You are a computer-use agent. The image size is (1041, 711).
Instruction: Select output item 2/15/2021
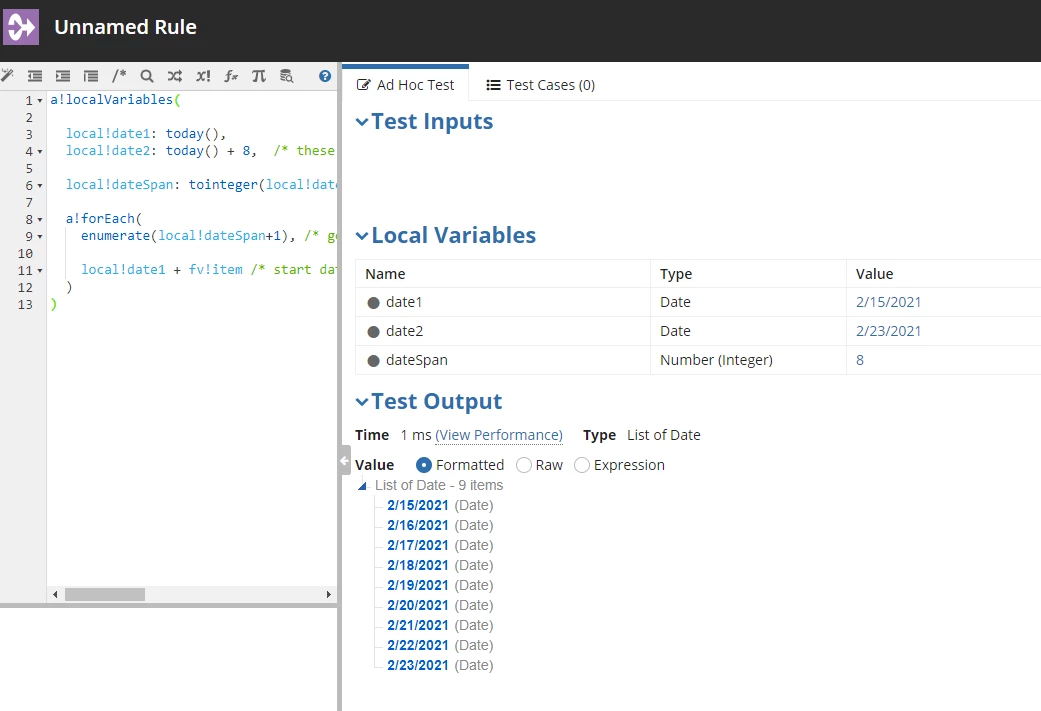click(x=418, y=505)
